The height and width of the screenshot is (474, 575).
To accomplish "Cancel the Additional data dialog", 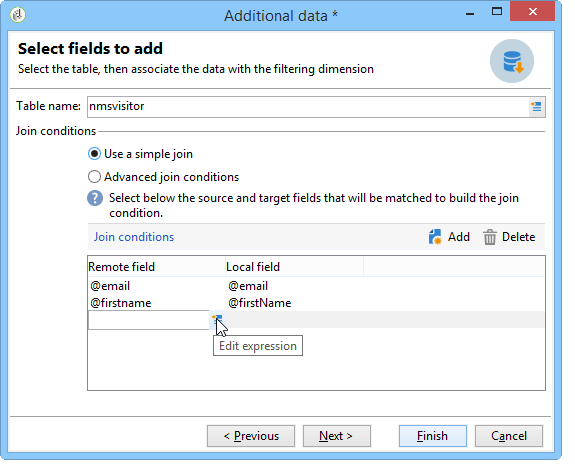I will [509, 436].
